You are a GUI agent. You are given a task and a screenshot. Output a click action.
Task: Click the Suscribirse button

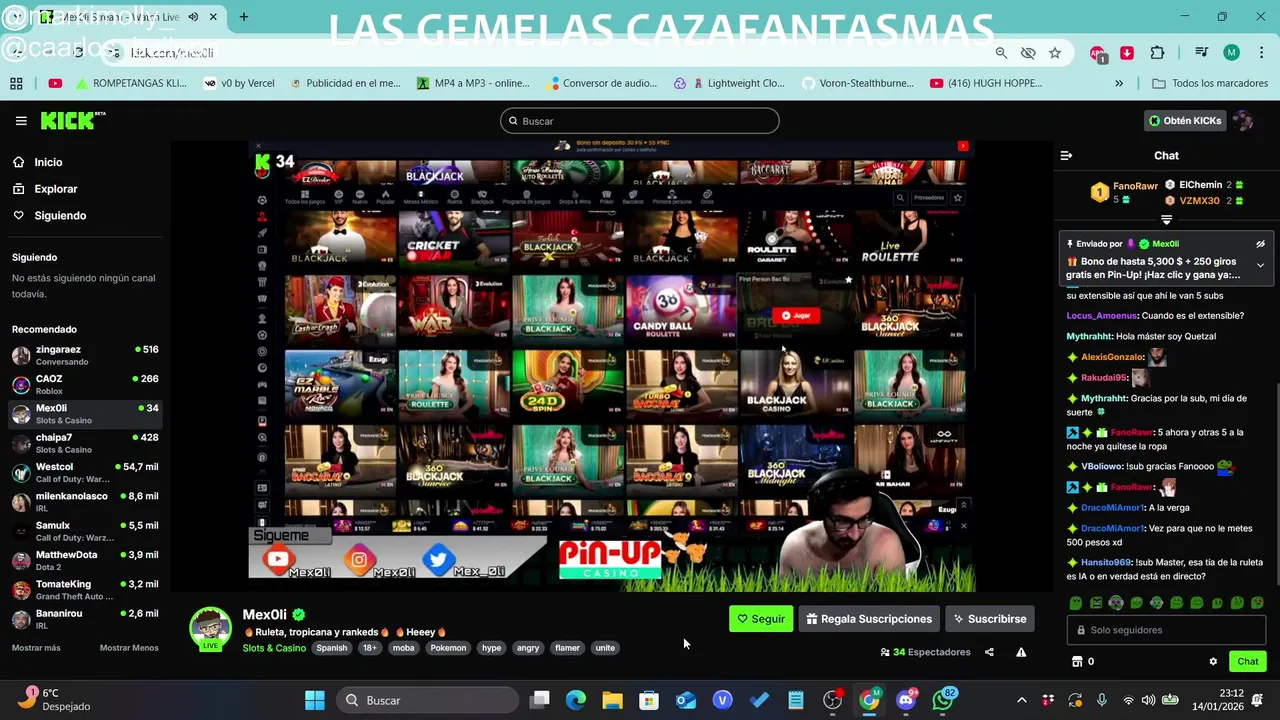tap(989, 619)
